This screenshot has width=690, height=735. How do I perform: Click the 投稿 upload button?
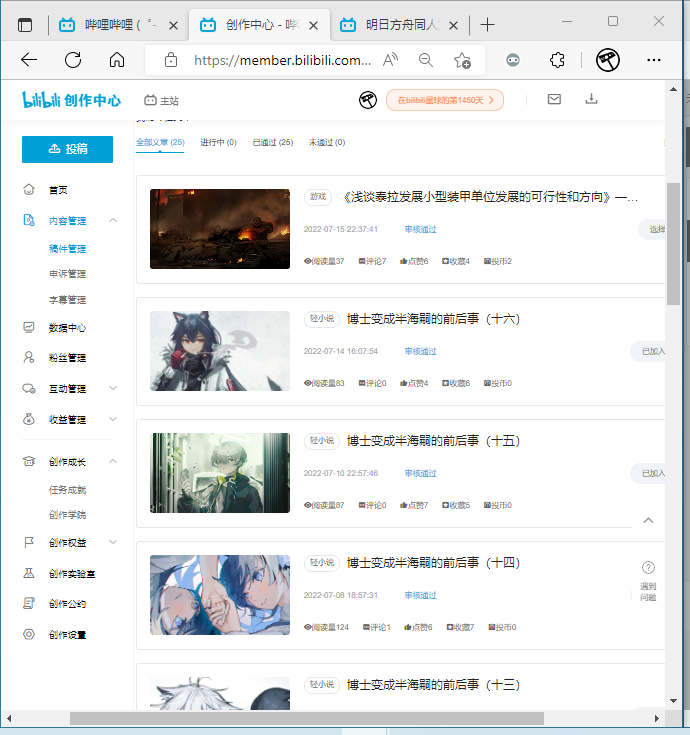[67, 149]
